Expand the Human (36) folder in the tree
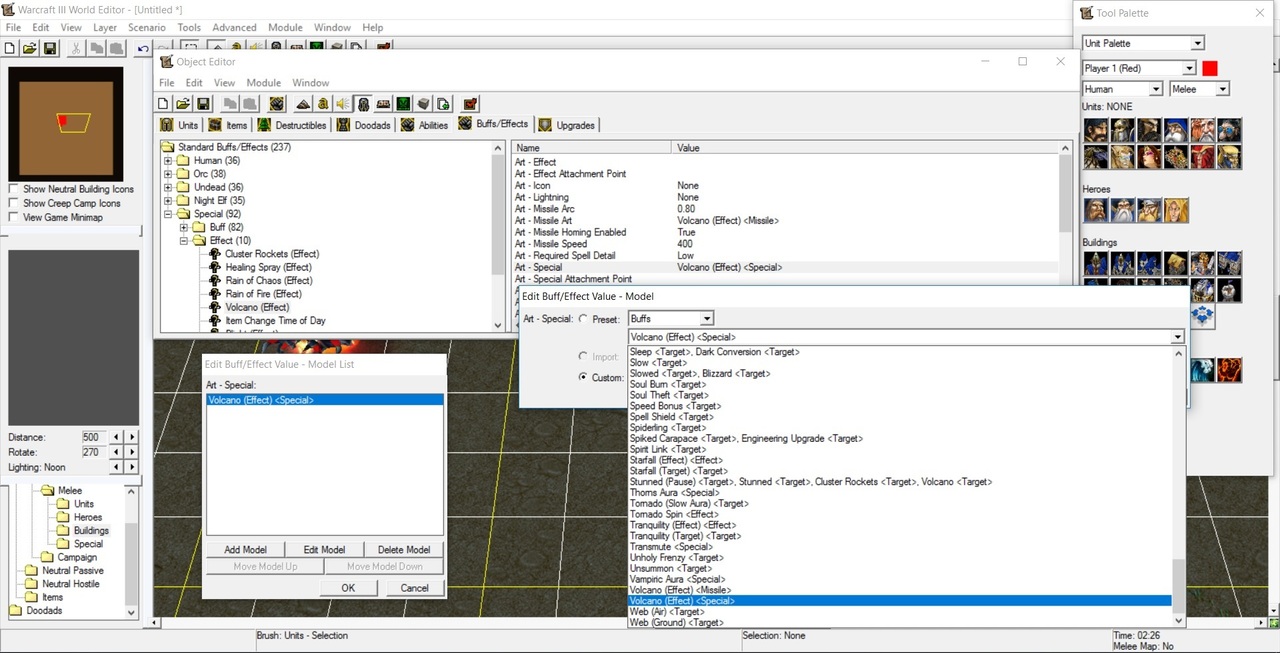The image size is (1280, 653). click(169, 161)
